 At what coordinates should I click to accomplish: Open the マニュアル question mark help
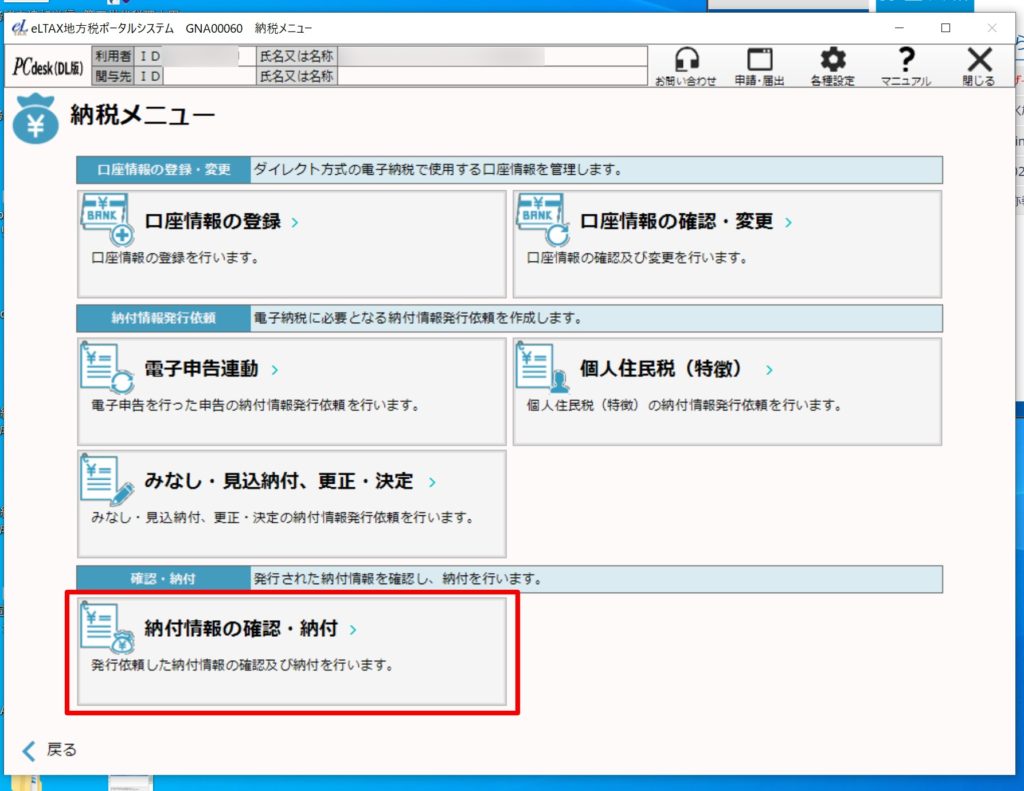point(905,60)
